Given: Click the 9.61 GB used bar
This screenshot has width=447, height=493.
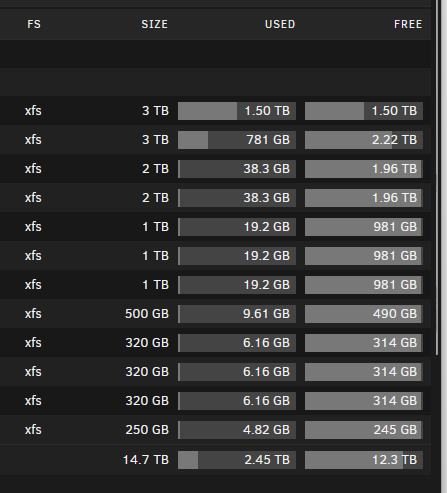Looking at the screenshot, I should pos(237,314).
